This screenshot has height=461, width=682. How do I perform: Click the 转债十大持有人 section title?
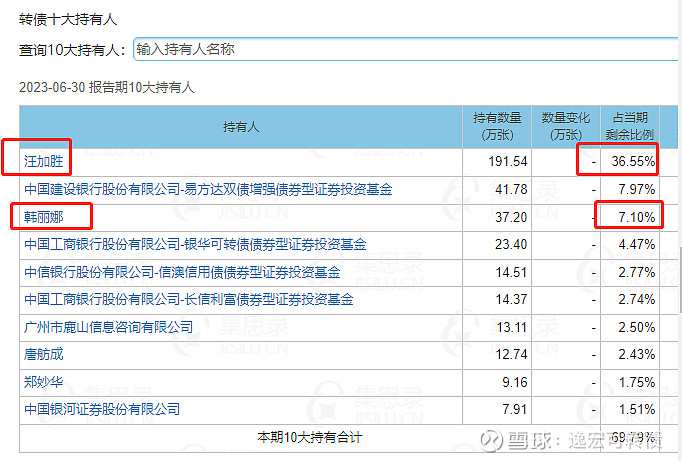[x=68, y=20]
